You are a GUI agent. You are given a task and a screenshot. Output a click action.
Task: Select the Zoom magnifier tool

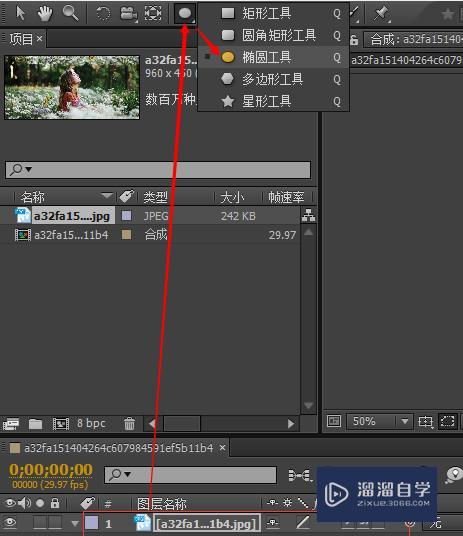click(x=70, y=13)
